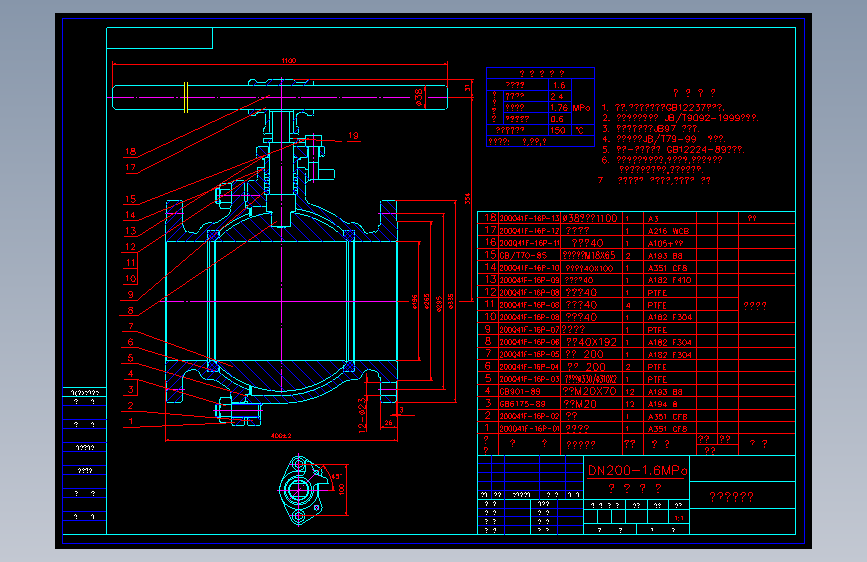This screenshot has height=562, width=867.
Task: Click part code 200Q41F-16P-09
Action: tap(530, 280)
